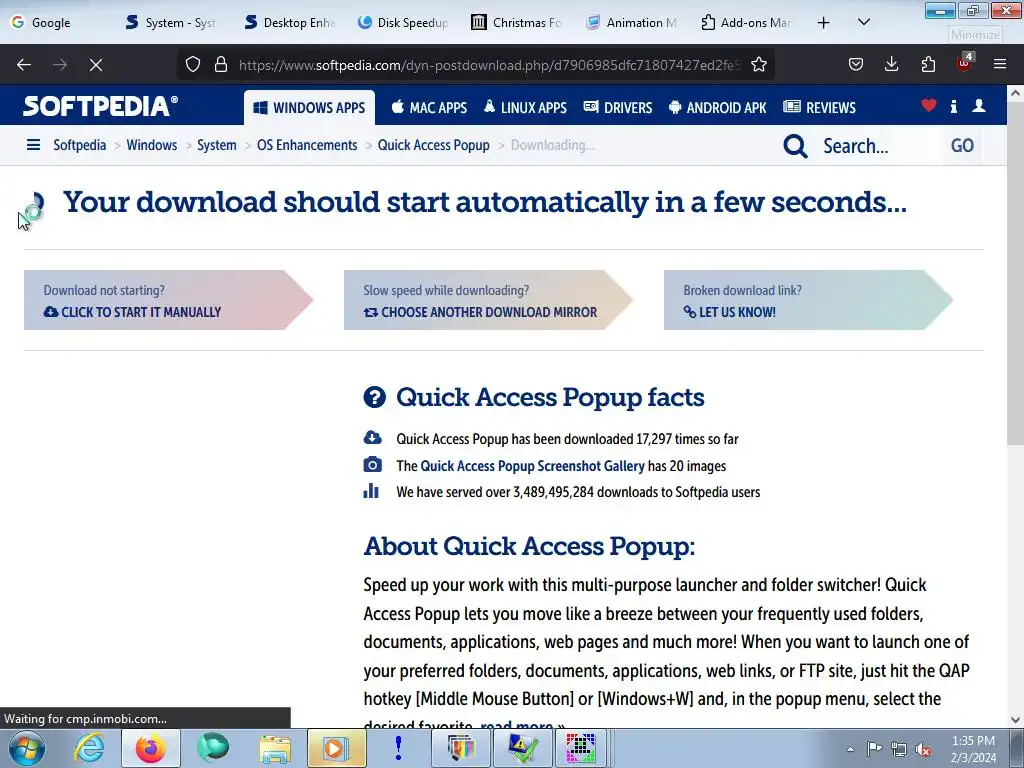Stop loading the page
Screen dimensions: 1024x768
click(x=96, y=65)
